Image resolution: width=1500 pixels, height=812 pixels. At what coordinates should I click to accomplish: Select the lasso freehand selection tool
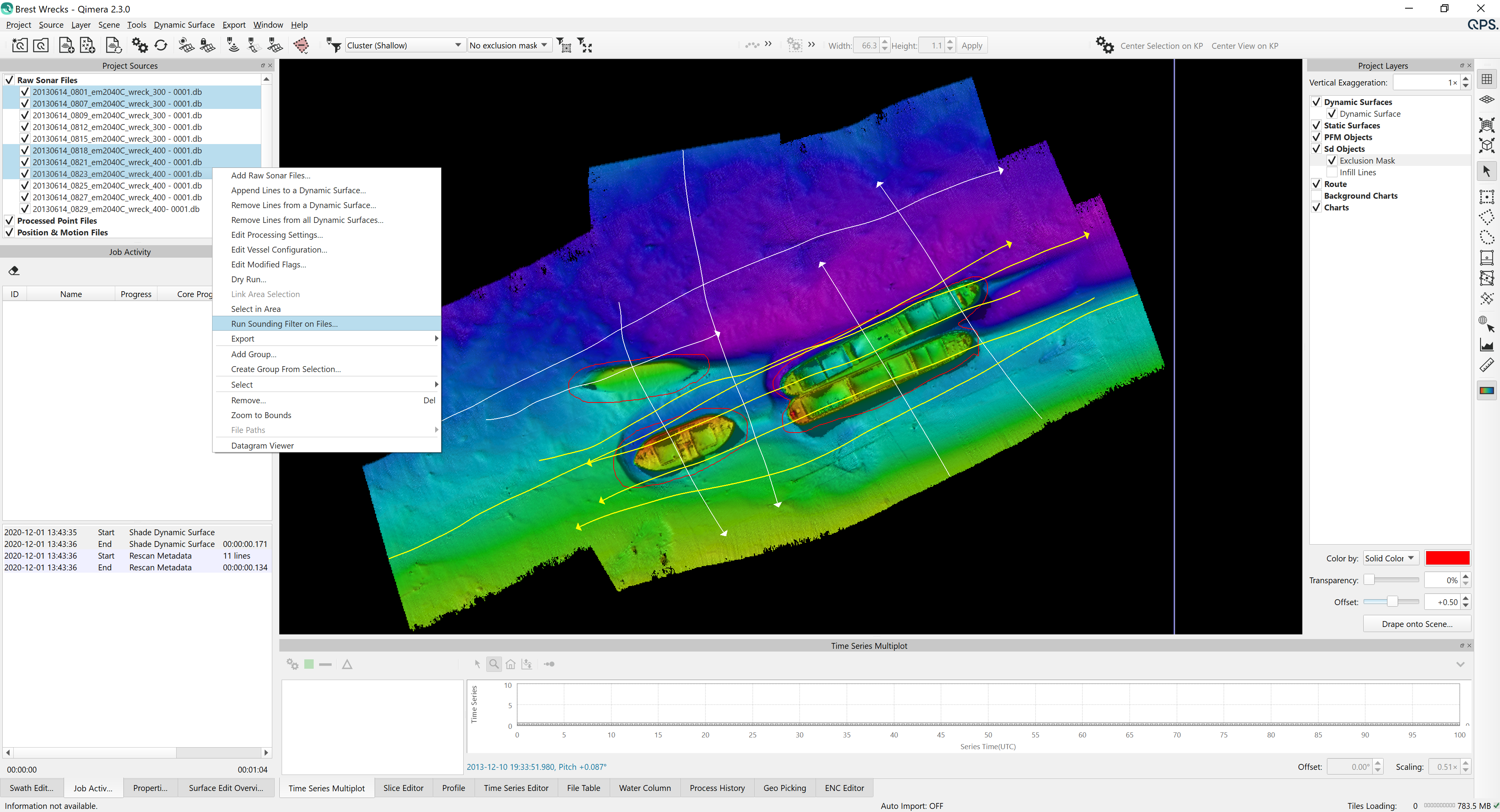1487,237
